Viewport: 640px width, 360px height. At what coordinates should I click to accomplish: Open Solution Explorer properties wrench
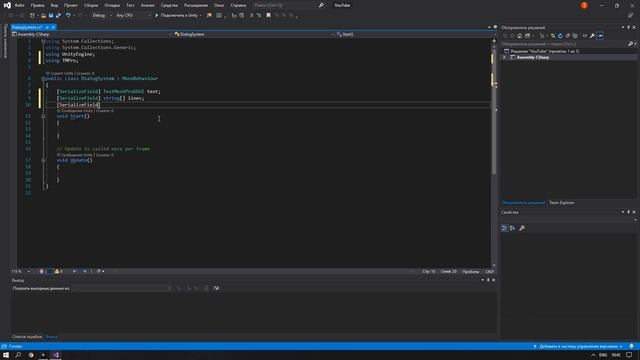pyautogui.click(x=592, y=36)
